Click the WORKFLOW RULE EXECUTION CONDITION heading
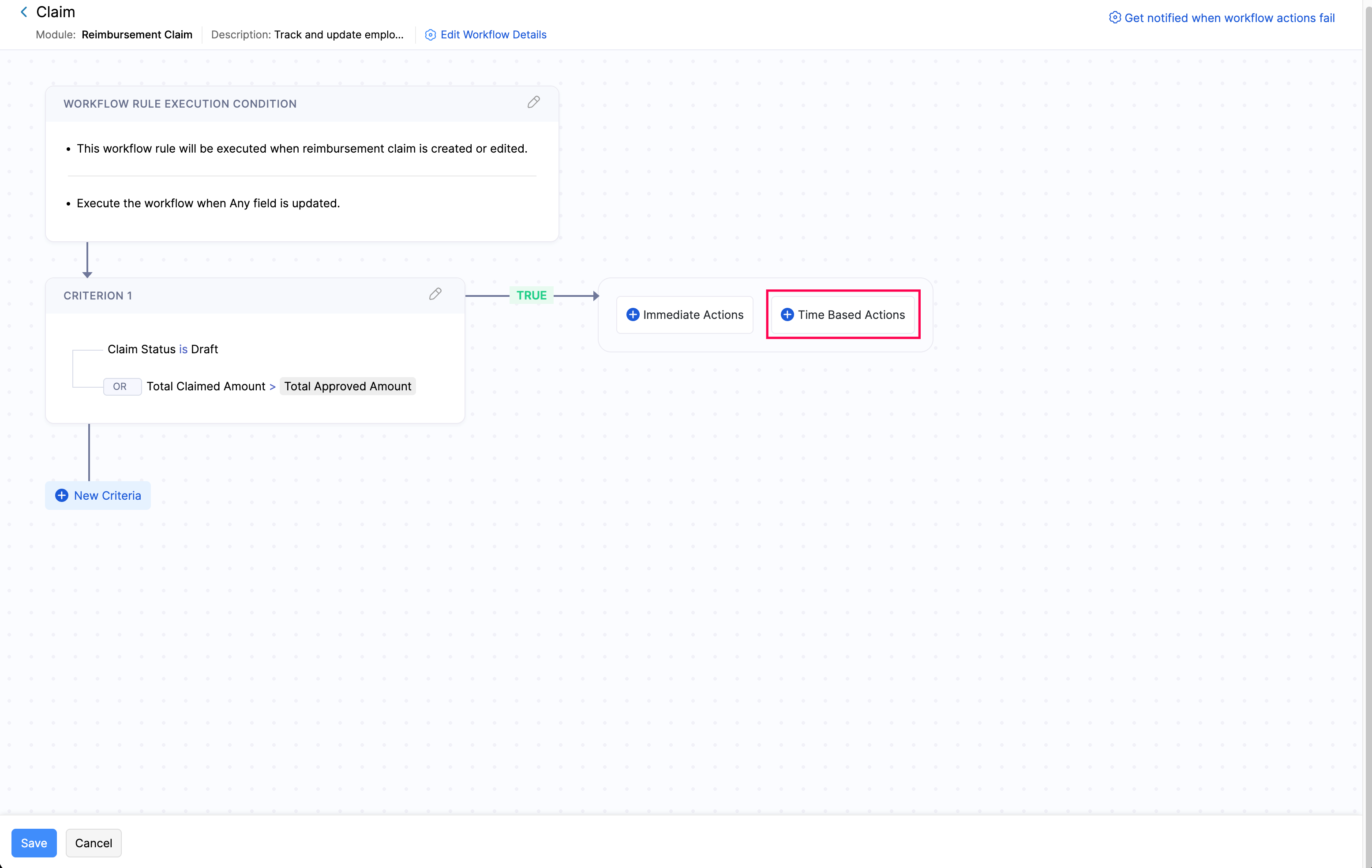 pyautogui.click(x=180, y=104)
